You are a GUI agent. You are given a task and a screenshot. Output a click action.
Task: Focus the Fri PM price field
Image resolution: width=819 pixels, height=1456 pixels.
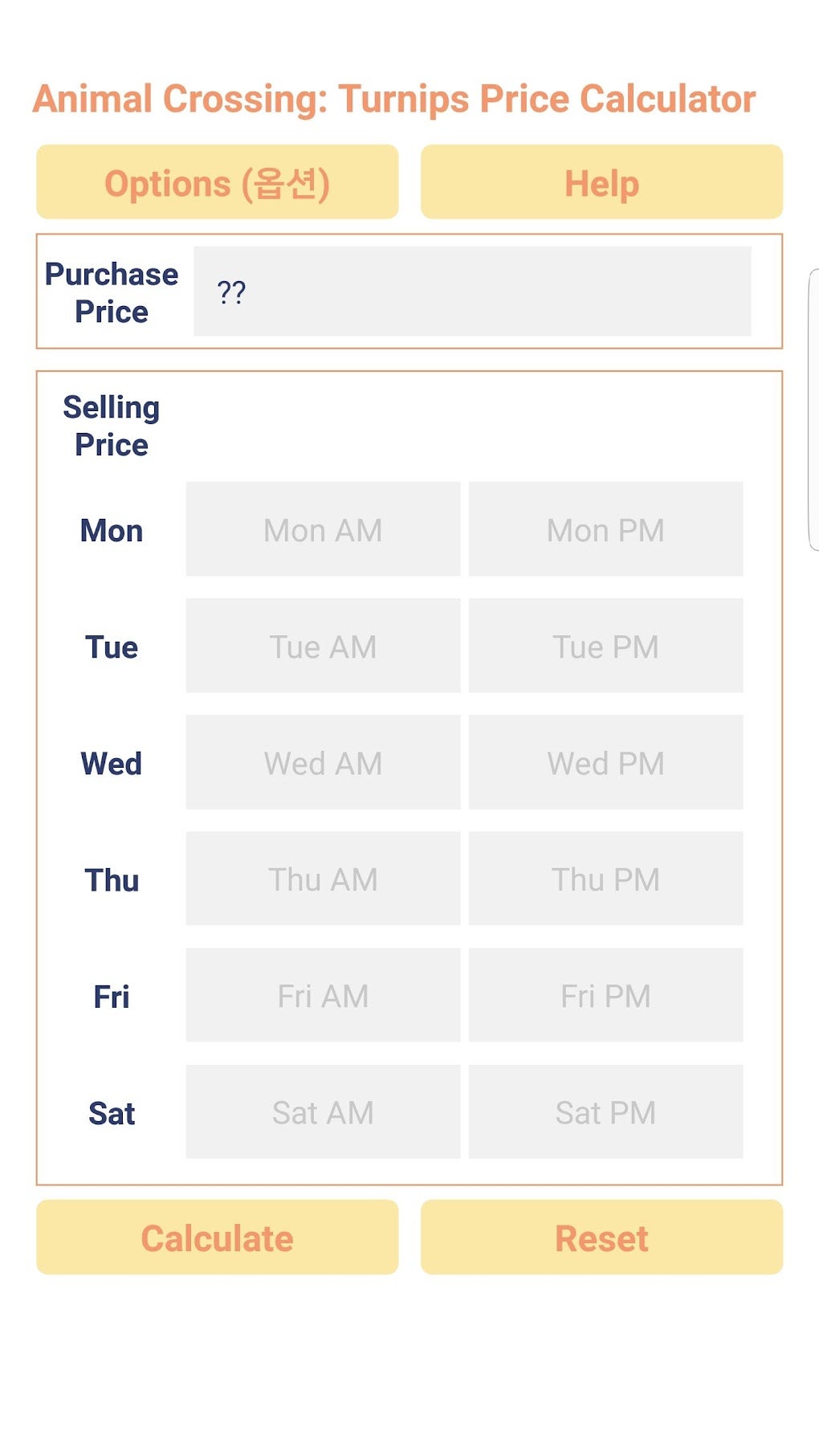605,995
